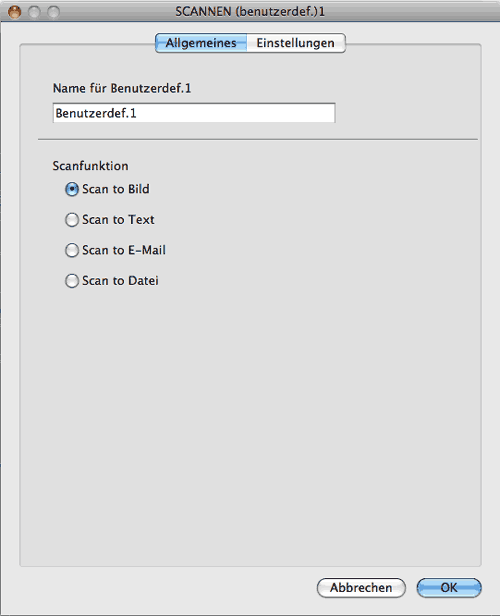Enable the Scan to E-Mail radio button
This screenshot has width=500, height=616.
tap(72, 250)
